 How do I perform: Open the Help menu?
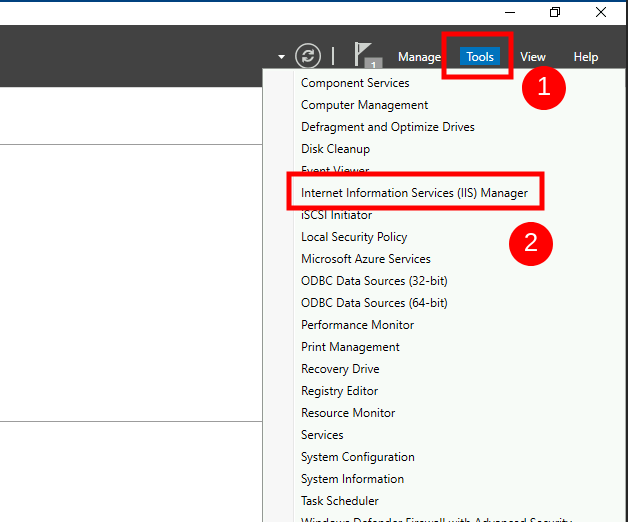pyautogui.click(x=586, y=57)
